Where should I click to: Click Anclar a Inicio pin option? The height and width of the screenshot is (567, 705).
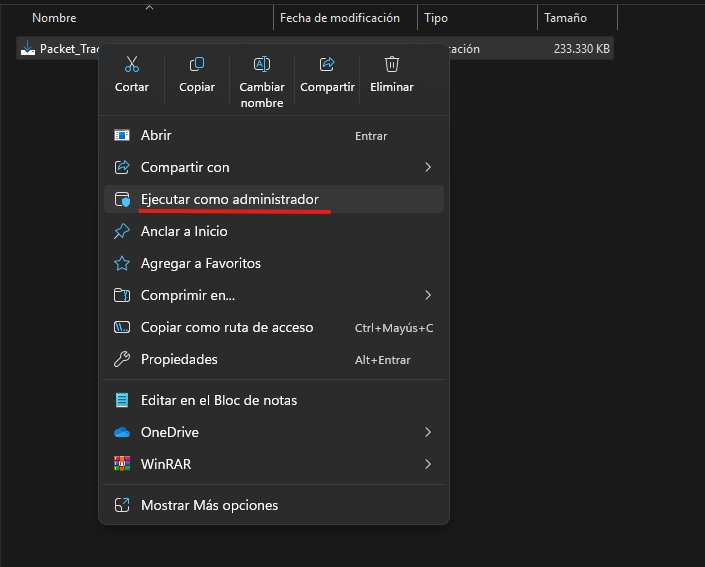[184, 231]
